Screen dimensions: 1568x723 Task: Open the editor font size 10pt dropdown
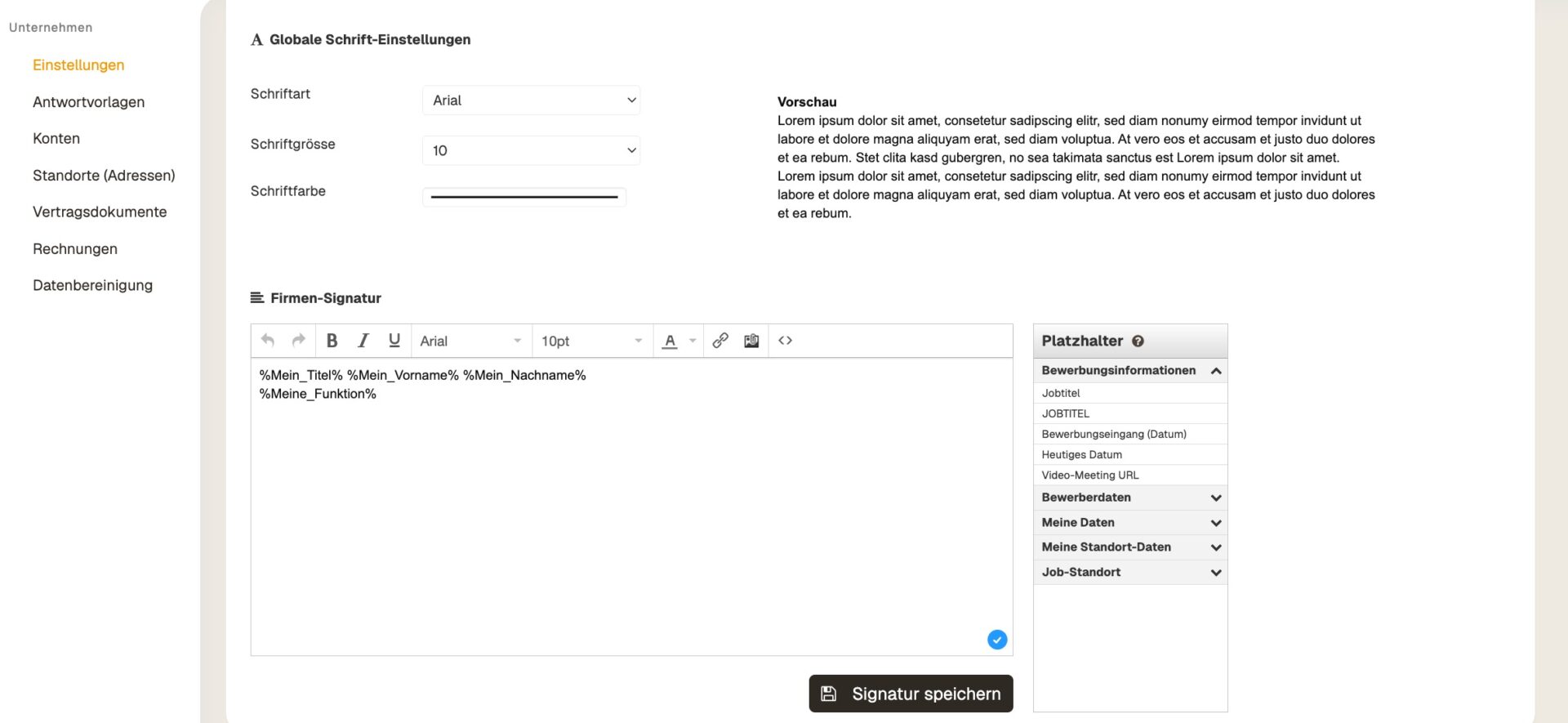(591, 341)
